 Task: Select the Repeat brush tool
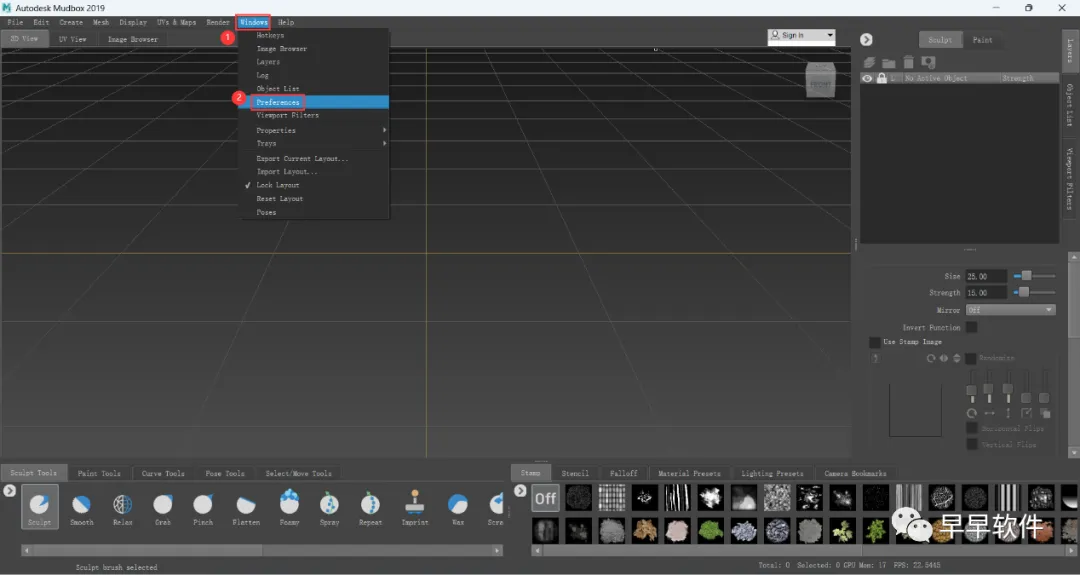[x=370, y=508]
